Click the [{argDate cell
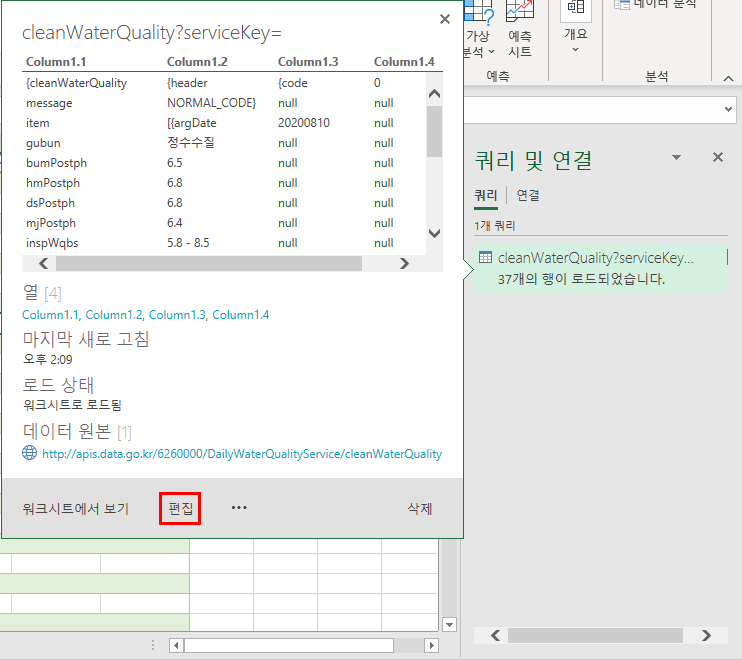 pyautogui.click(x=192, y=123)
